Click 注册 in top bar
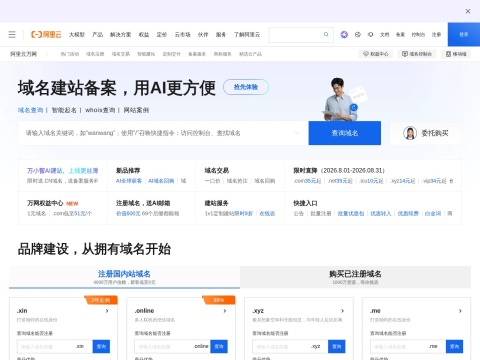The height and width of the screenshot is (360, 480). (436, 34)
